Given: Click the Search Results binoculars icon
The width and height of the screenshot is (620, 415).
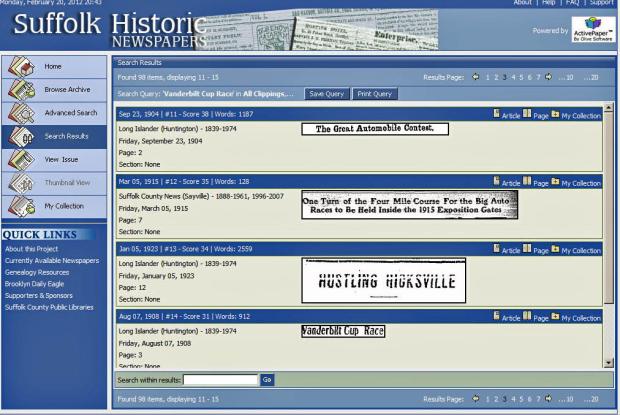Looking at the screenshot, I should coord(21,136).
